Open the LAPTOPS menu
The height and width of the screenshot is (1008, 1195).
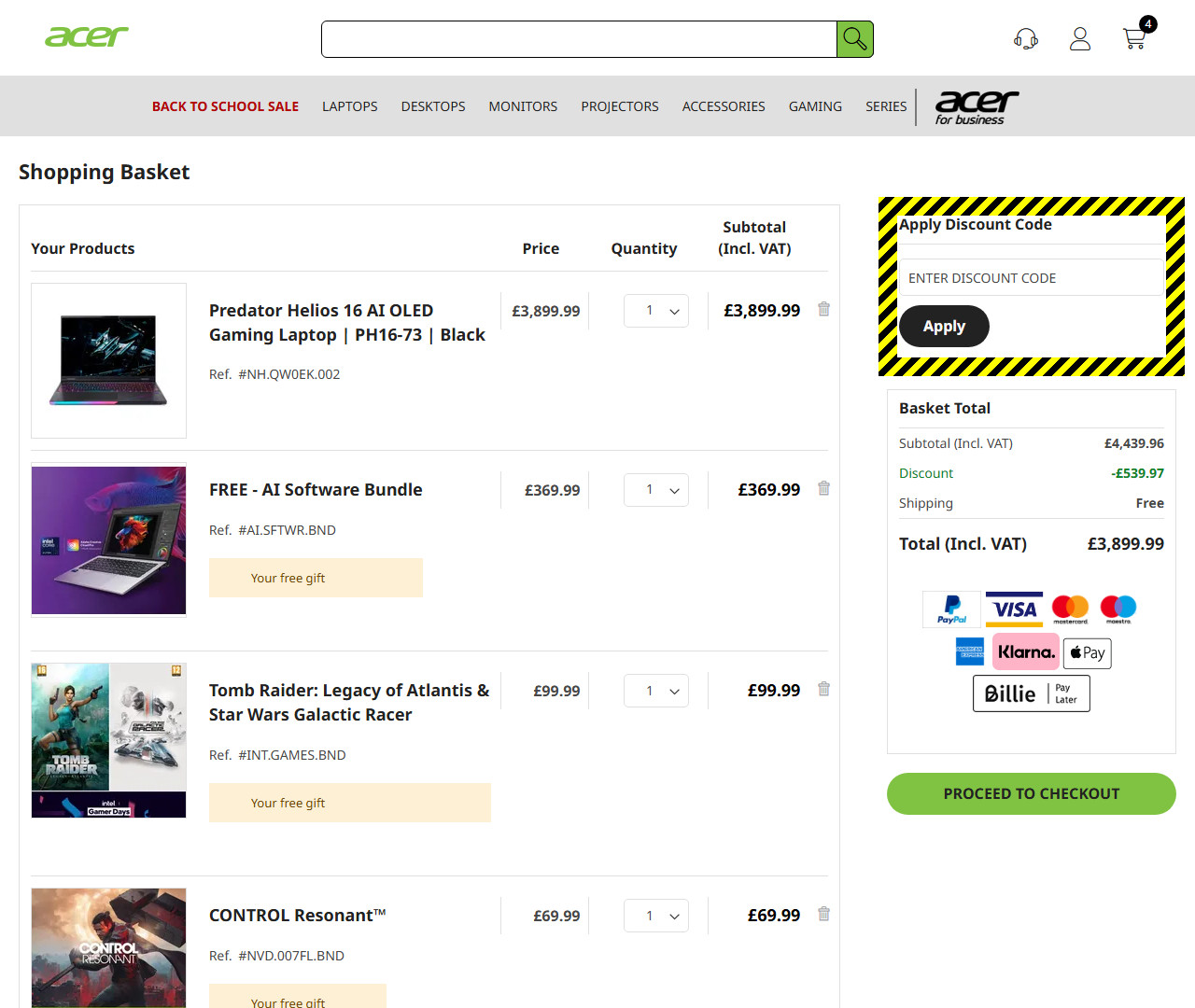[350, 106]
